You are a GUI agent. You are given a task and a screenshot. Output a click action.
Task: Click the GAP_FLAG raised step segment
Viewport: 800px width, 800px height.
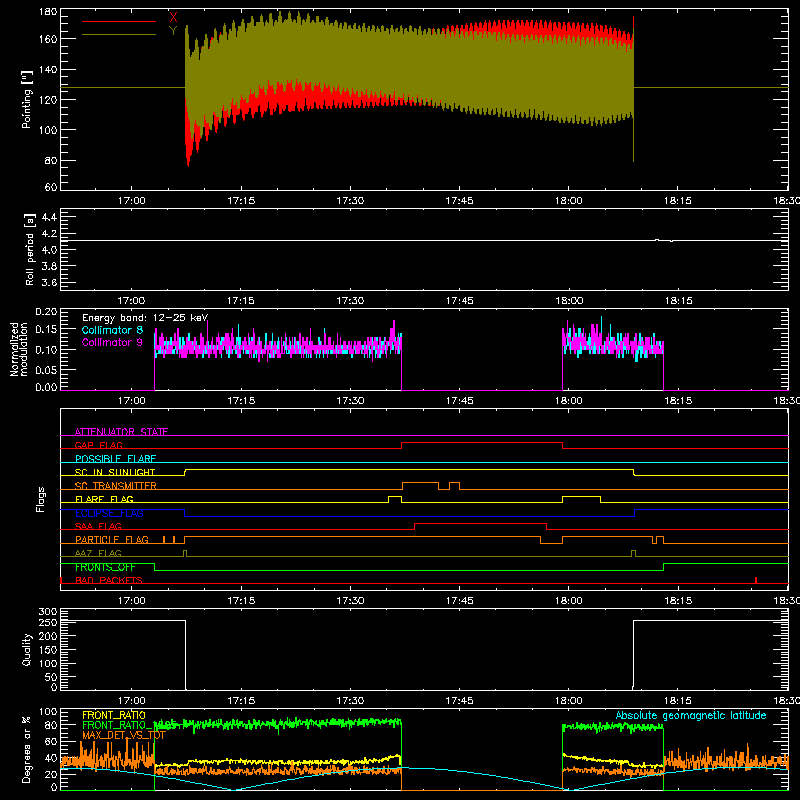click(x=482, y=443)
